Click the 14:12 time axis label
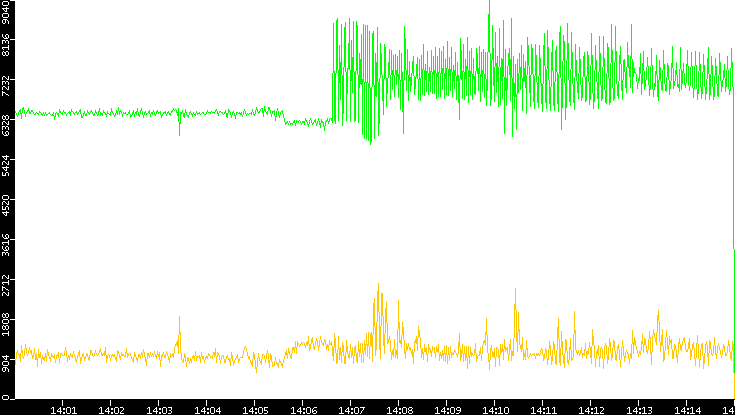 point(590,411)
